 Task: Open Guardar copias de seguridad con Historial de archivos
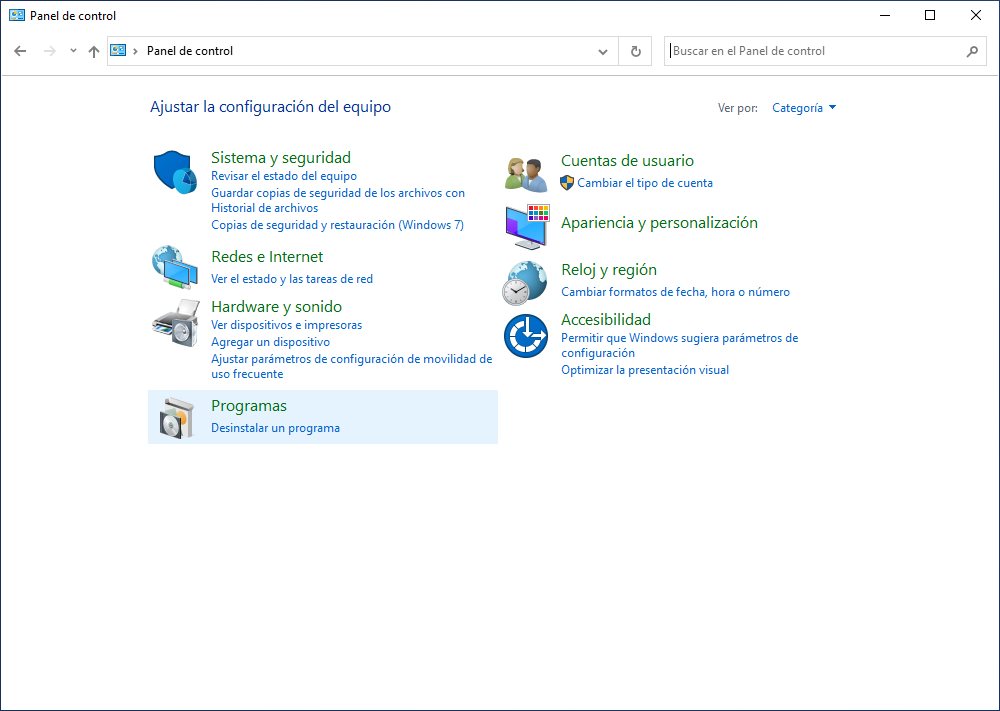338,200
